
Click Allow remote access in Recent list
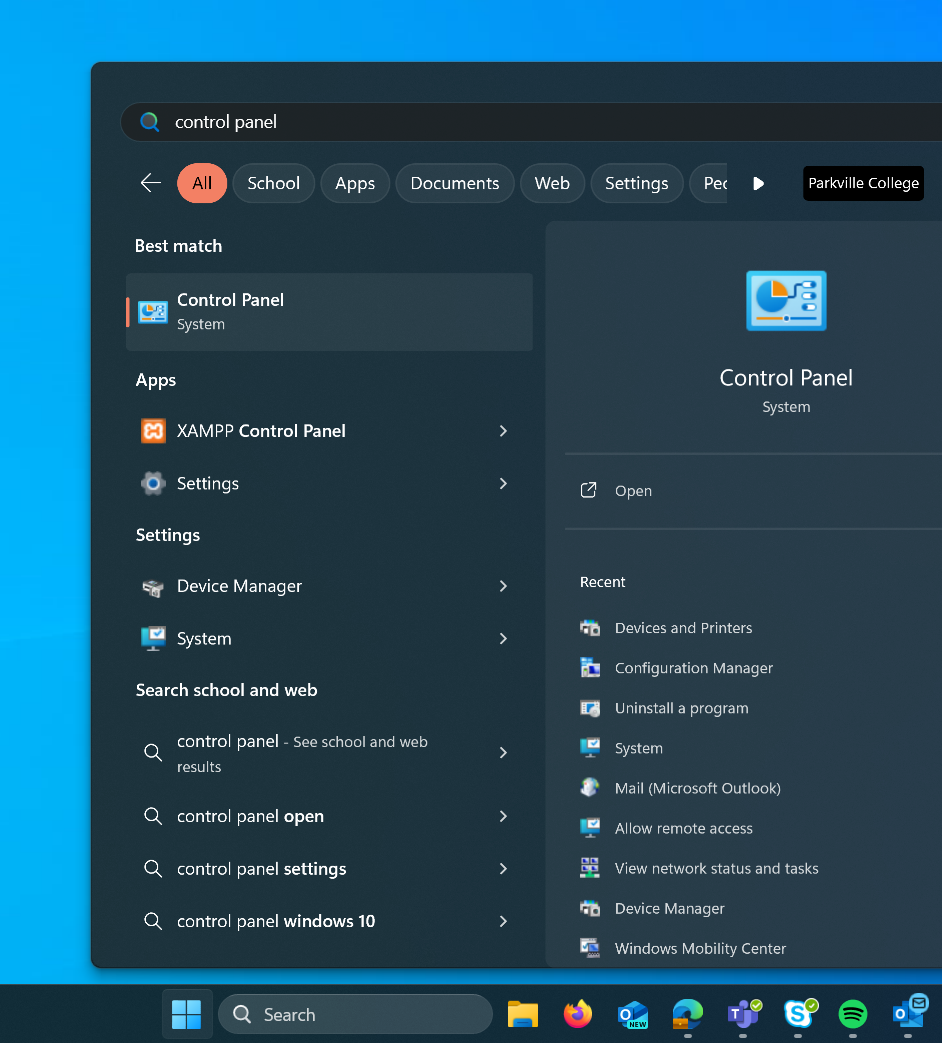point(684,829)
